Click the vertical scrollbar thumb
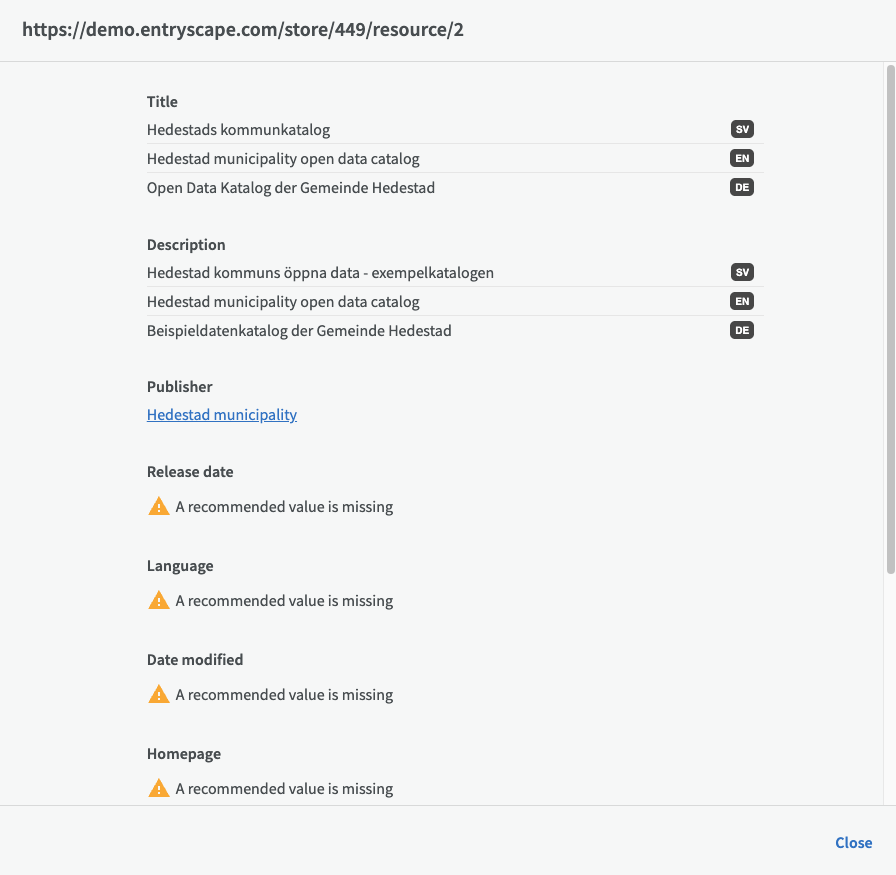896x875 pixels. coord(890,320)
